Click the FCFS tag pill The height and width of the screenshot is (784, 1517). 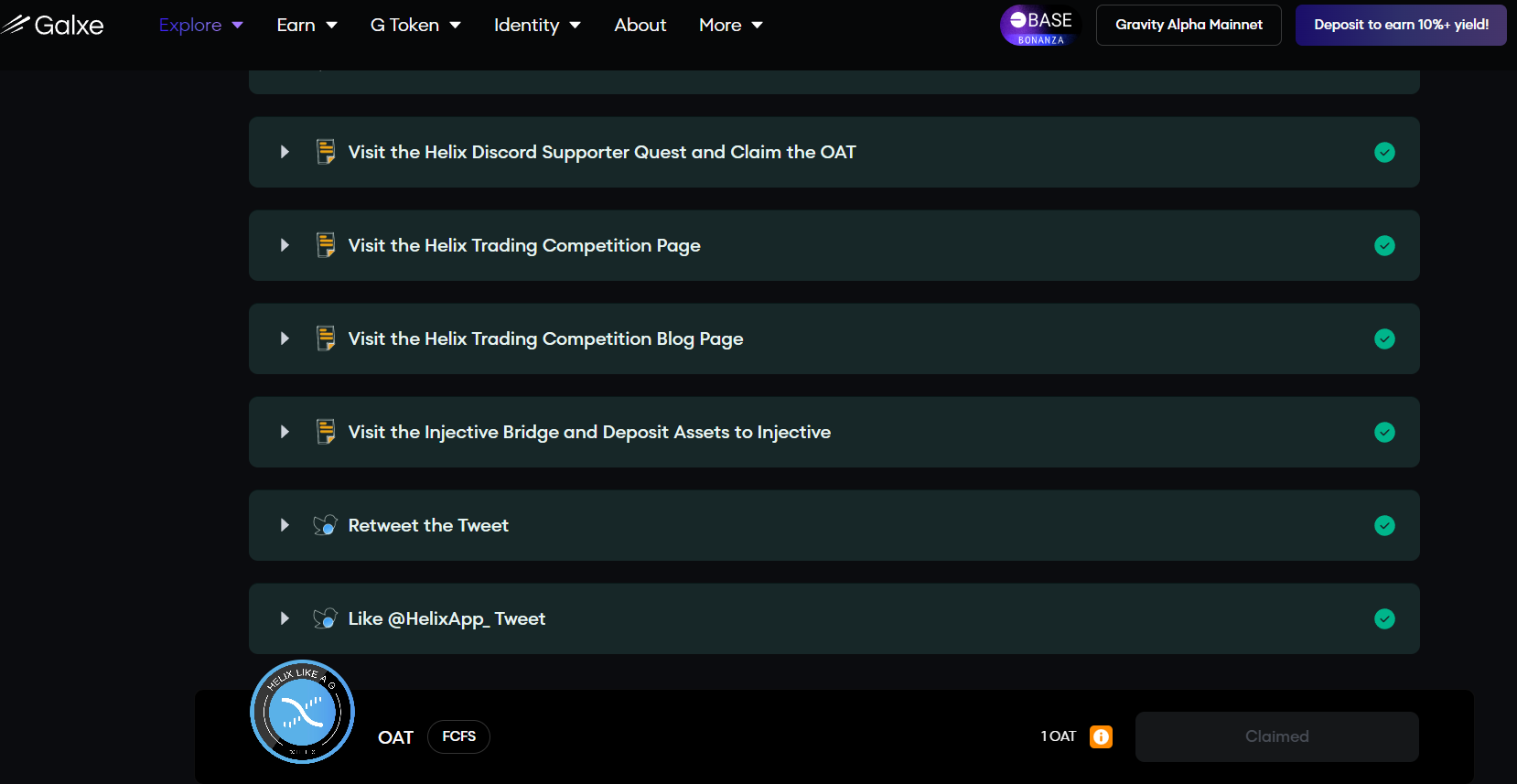click(458, 736)
